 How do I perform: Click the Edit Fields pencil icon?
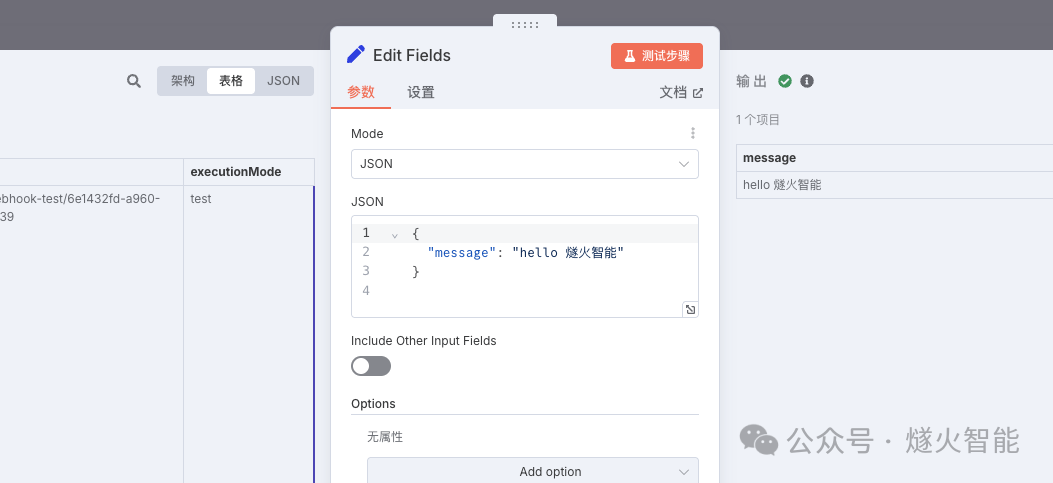click(356, 54)
